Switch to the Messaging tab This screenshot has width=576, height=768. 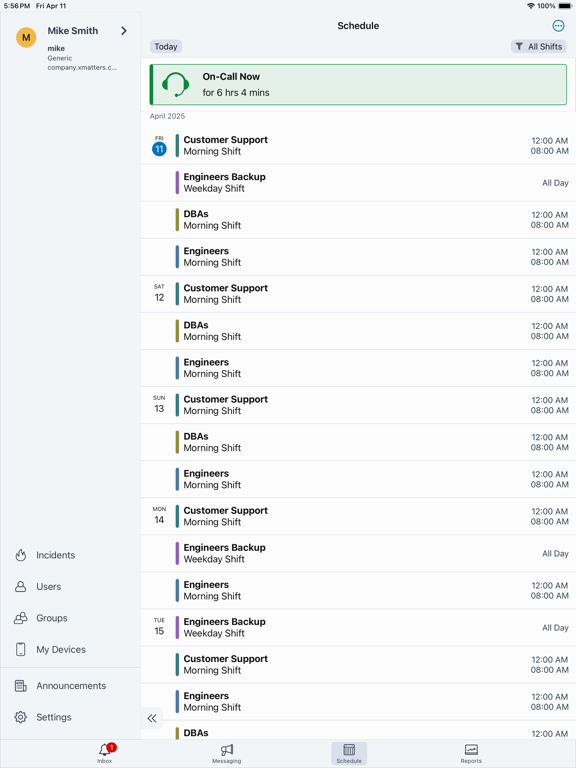pyautogui.click(x=226, y=753)
